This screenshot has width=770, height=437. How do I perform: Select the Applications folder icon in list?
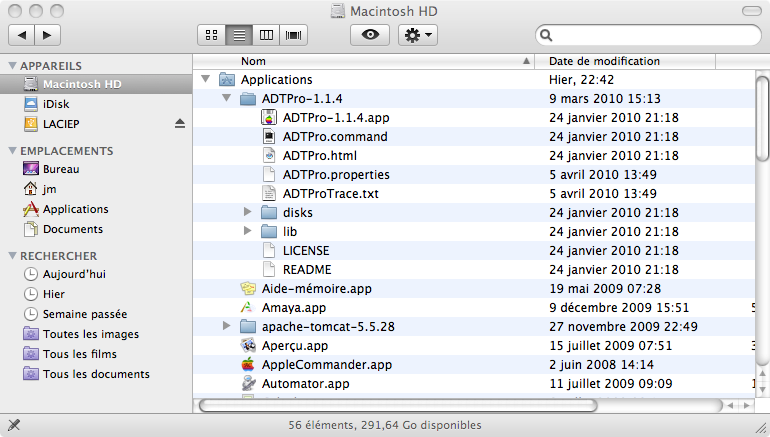coord(227,79)
